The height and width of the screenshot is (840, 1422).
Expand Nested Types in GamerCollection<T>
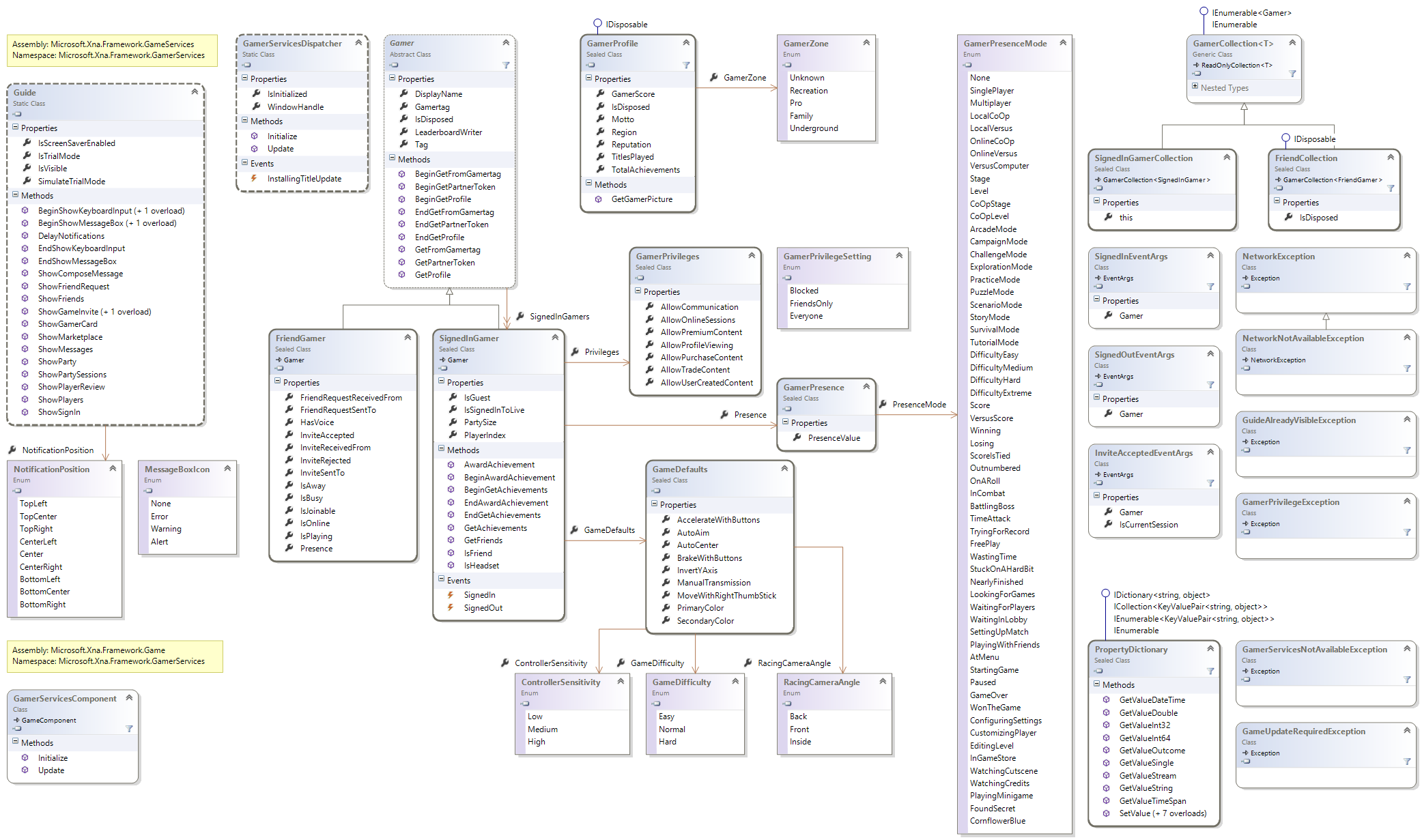point(1195,87)
